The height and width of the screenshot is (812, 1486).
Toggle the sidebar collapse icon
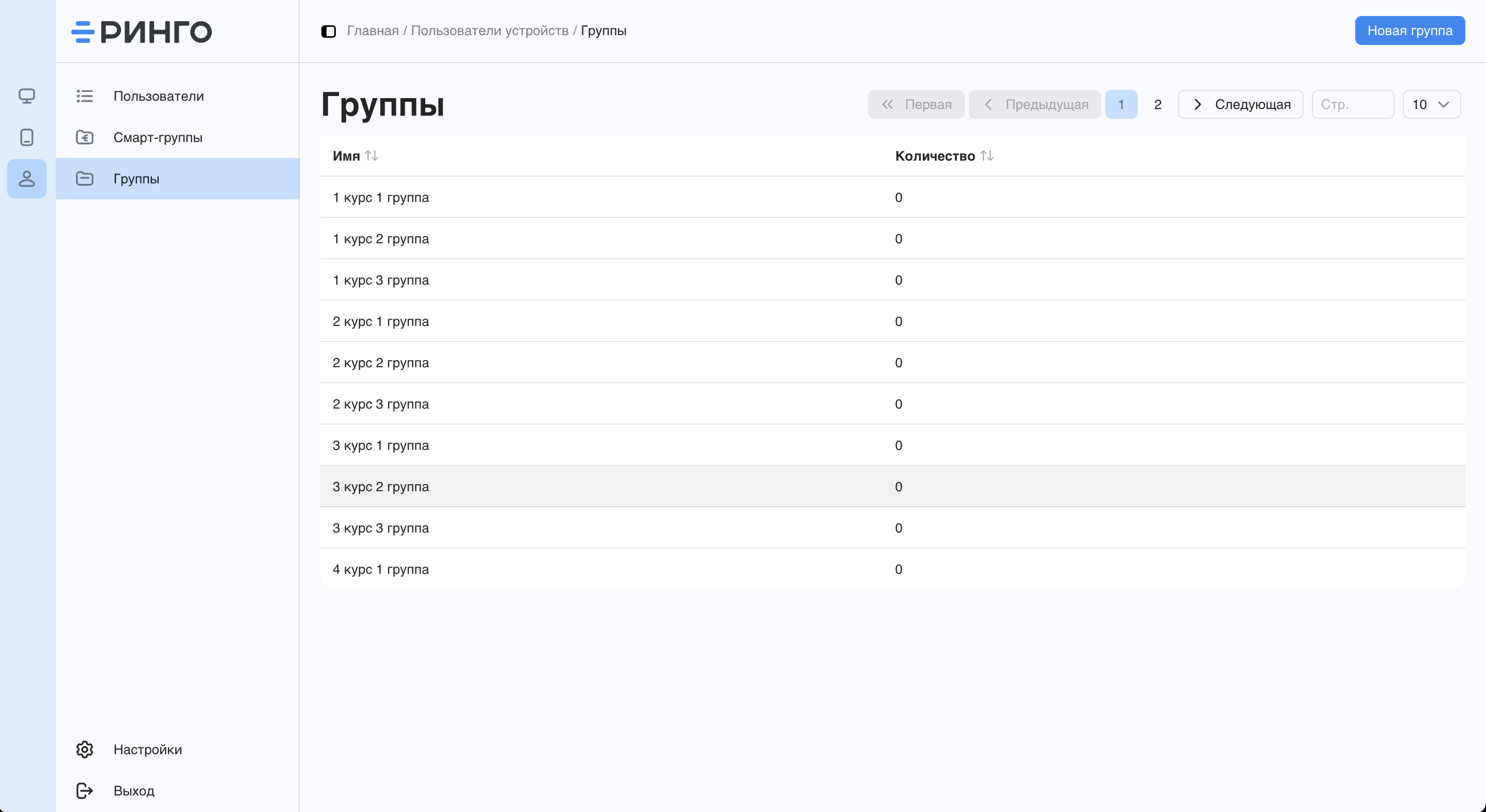pos(328,31)
